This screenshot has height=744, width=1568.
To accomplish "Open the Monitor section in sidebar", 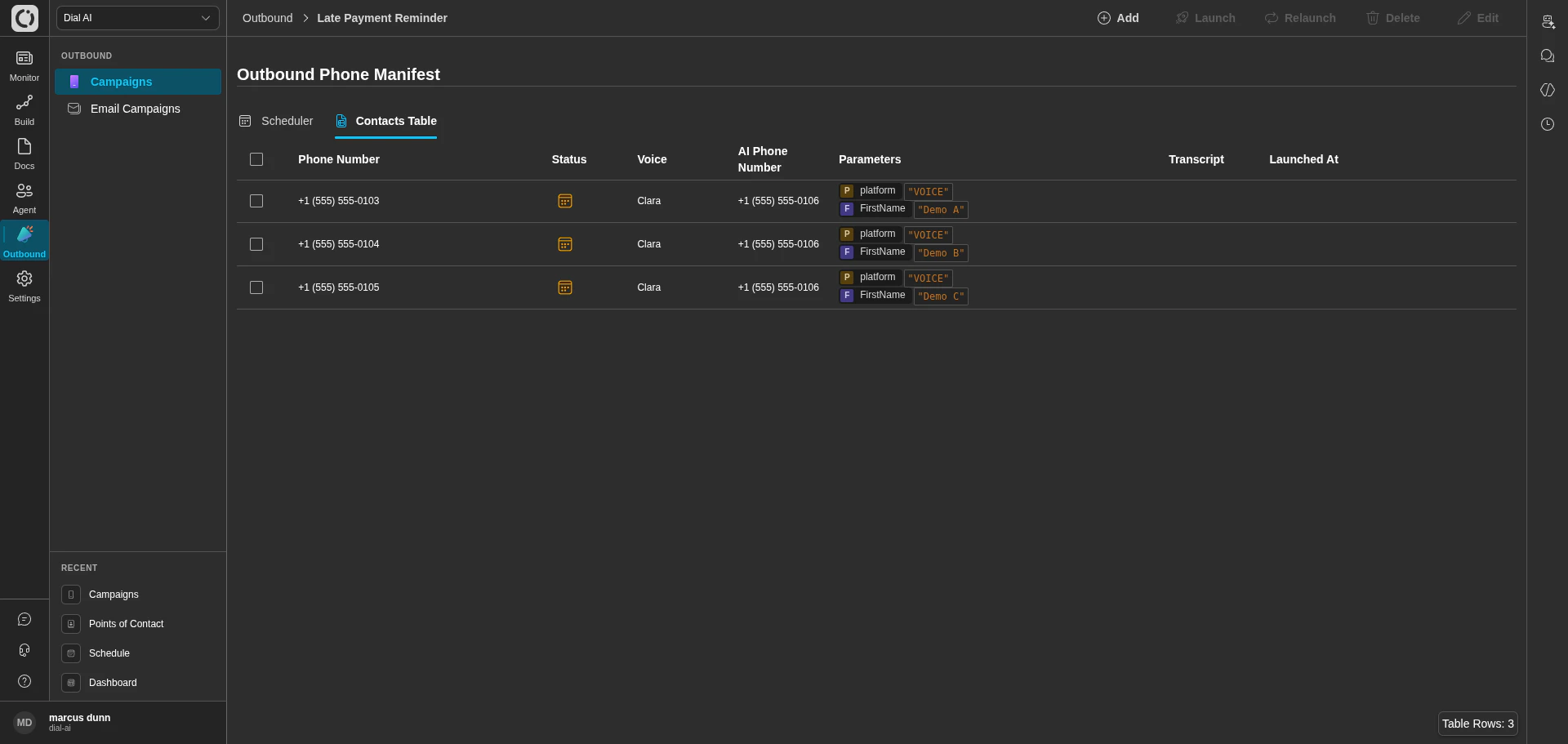I will click(x=24, y=66).
